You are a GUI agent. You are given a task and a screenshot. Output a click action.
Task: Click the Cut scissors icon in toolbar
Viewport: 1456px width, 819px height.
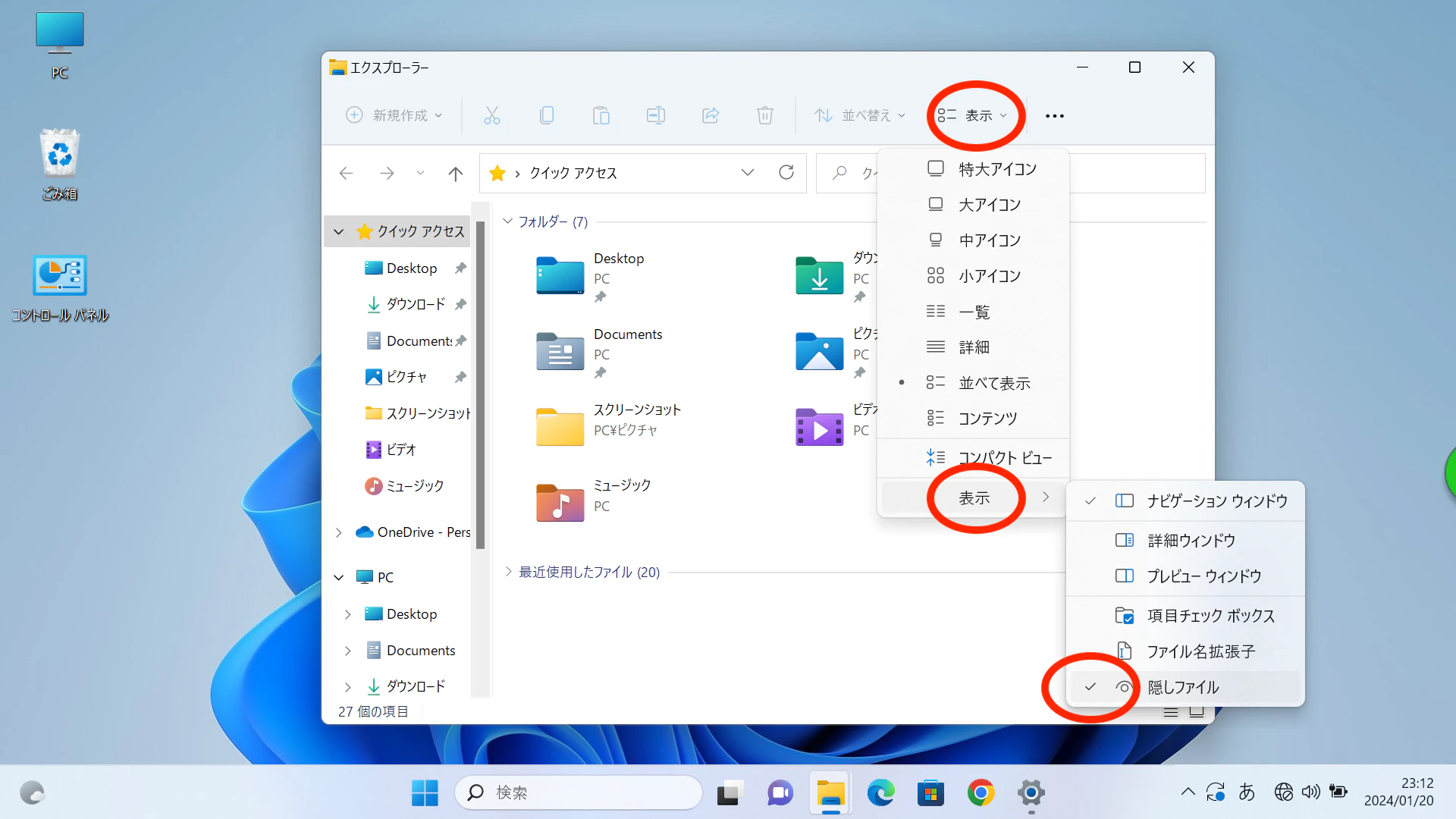pyautogui.click(x=492, y=115)
